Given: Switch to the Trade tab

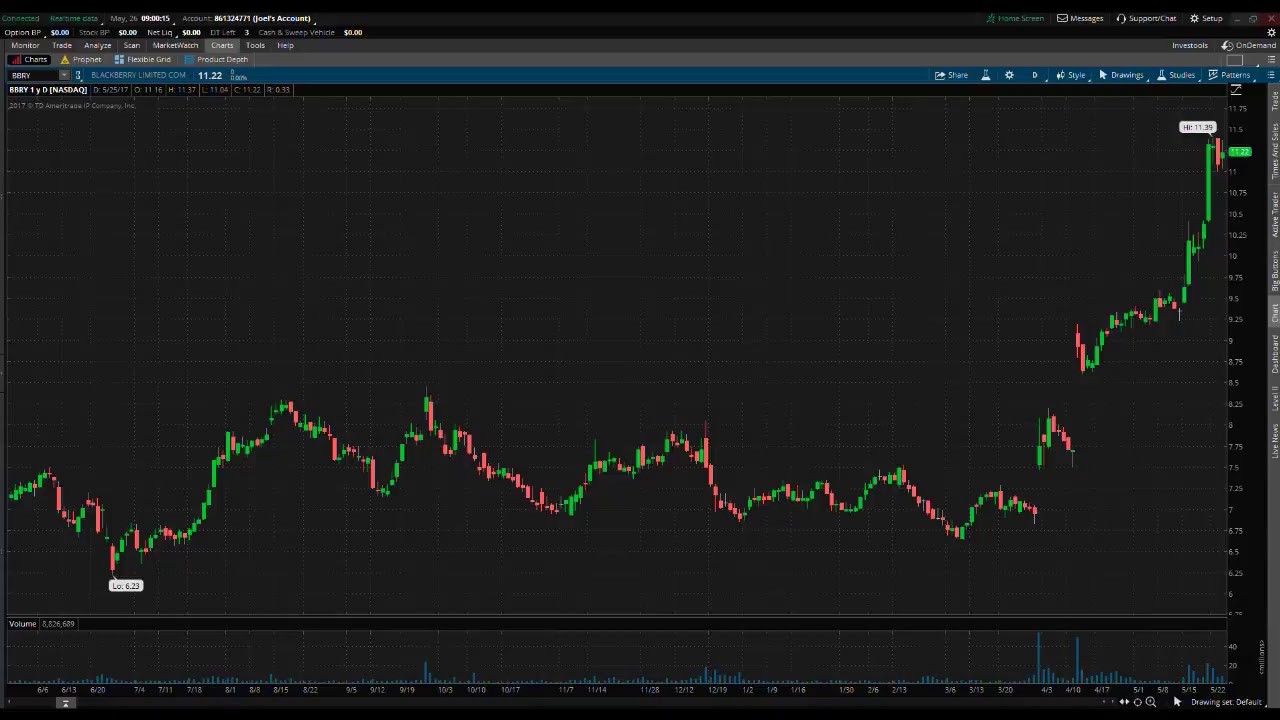Looking at the screenshot, I should pyautogui.click(x=62, y=45).
